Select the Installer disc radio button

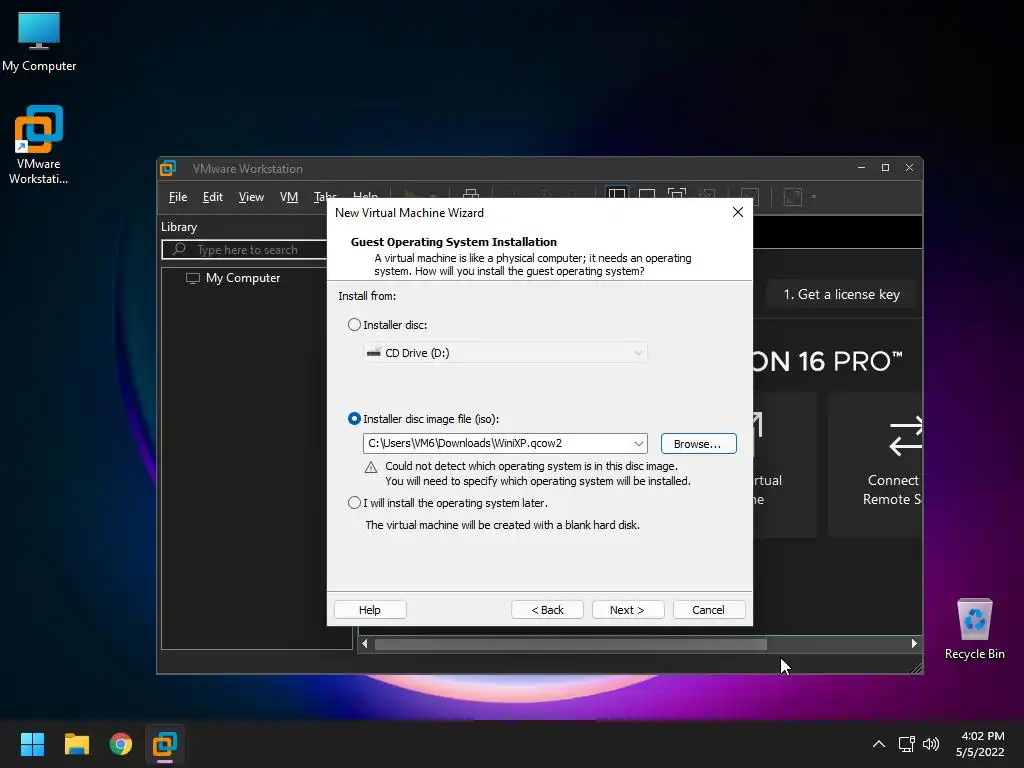[354, 325]
